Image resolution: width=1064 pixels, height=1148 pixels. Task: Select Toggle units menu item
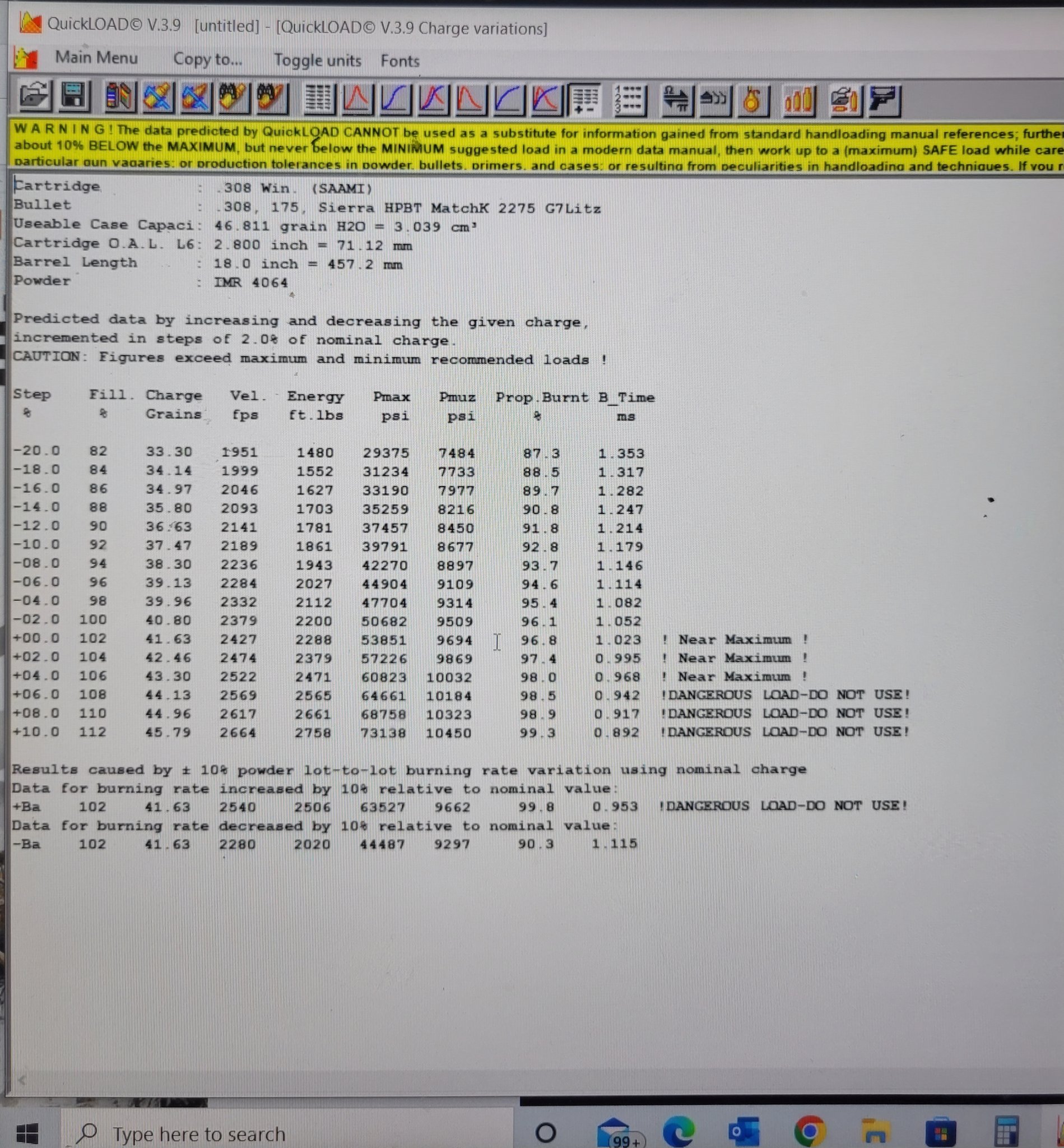coord(318,60)
